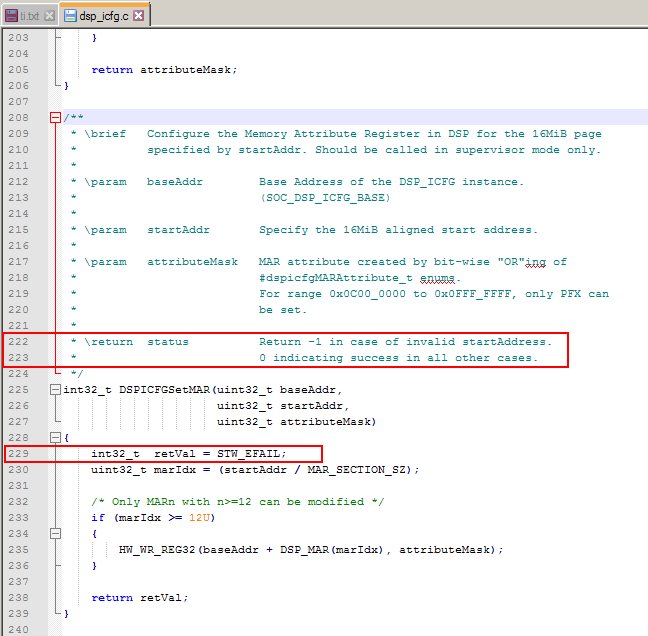This screenshot has height=636, width=648.
Task: Click '0 indicating success in all other cases.'
Action: click(399, 358)
